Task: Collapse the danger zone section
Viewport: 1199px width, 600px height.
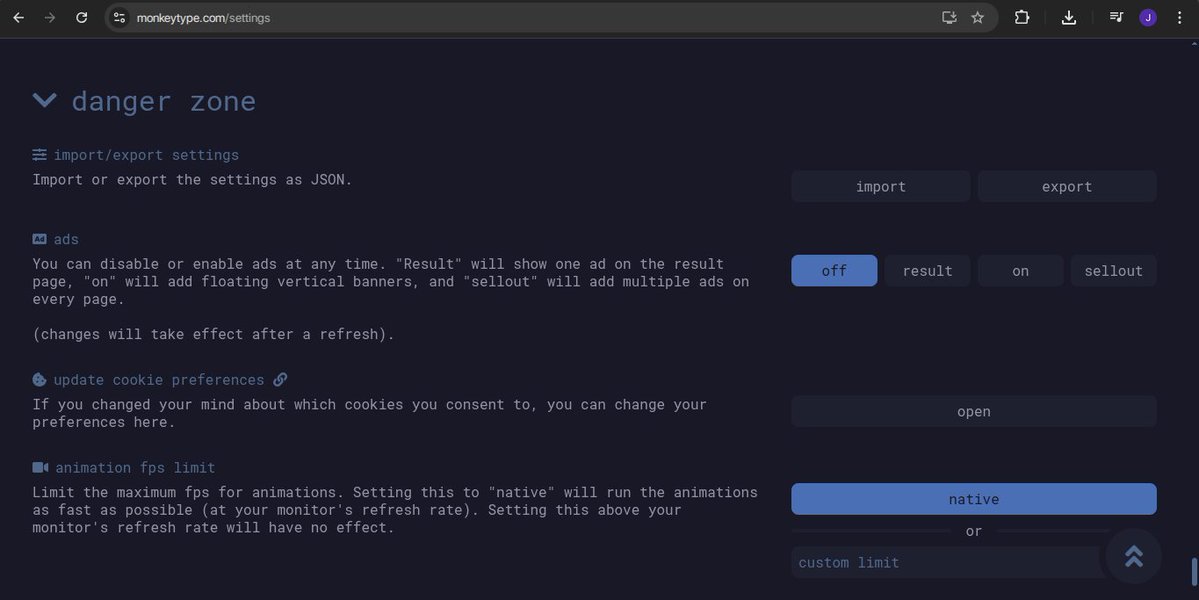Action: (x=44, y=100)
